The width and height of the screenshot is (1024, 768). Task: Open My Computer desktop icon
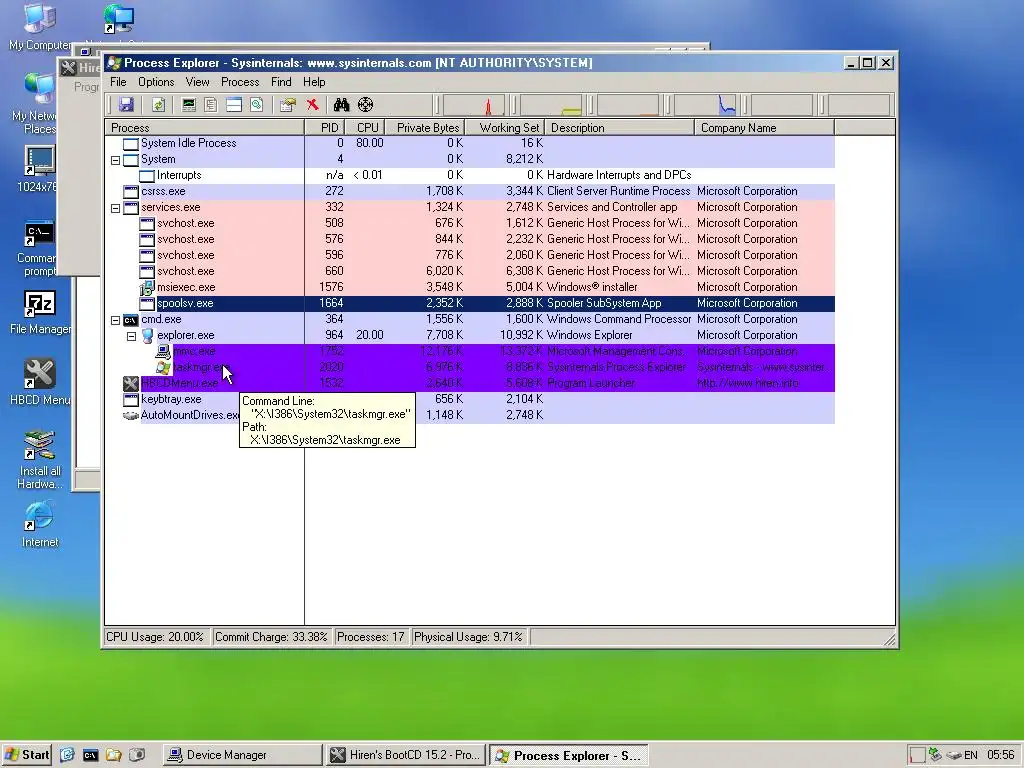coord(40,27)
